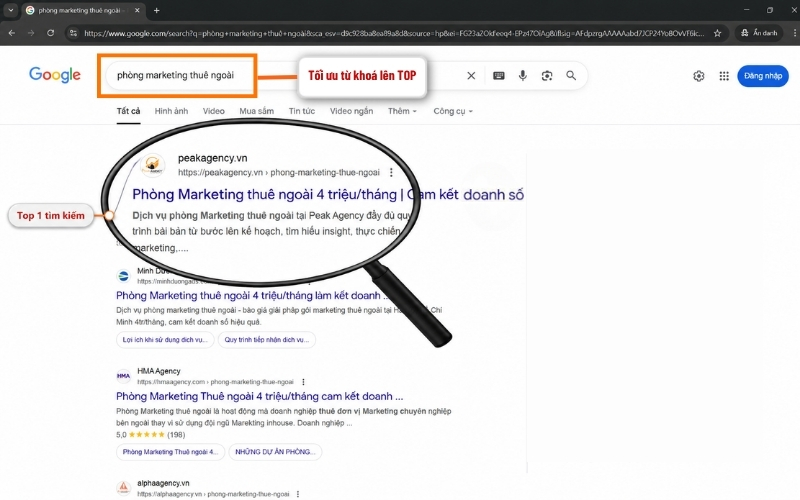Bookmark this page with star icon
The height and width of the screenshot is (500, 800).
[x=717, y=33]
